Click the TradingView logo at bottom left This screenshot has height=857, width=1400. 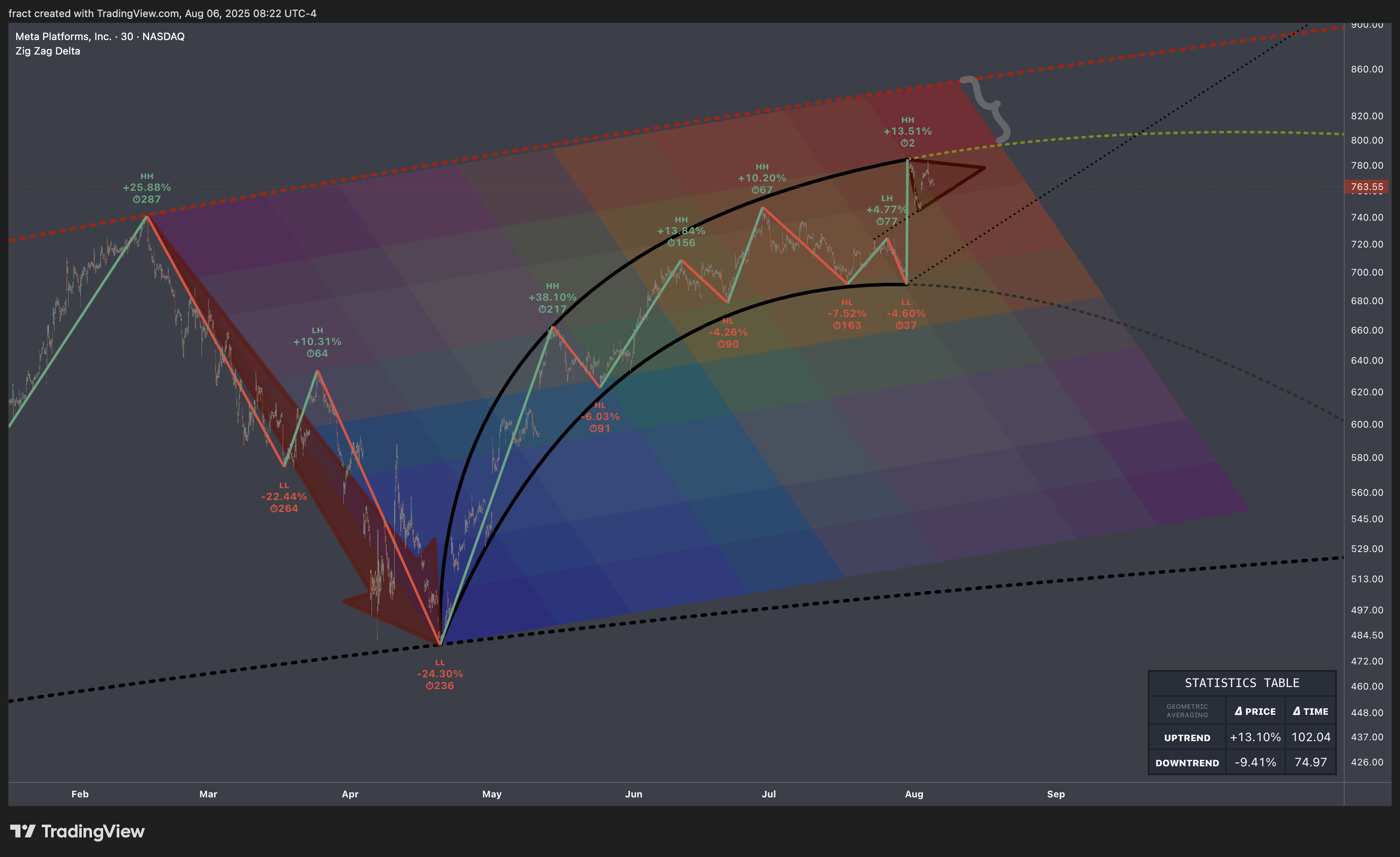77,831
